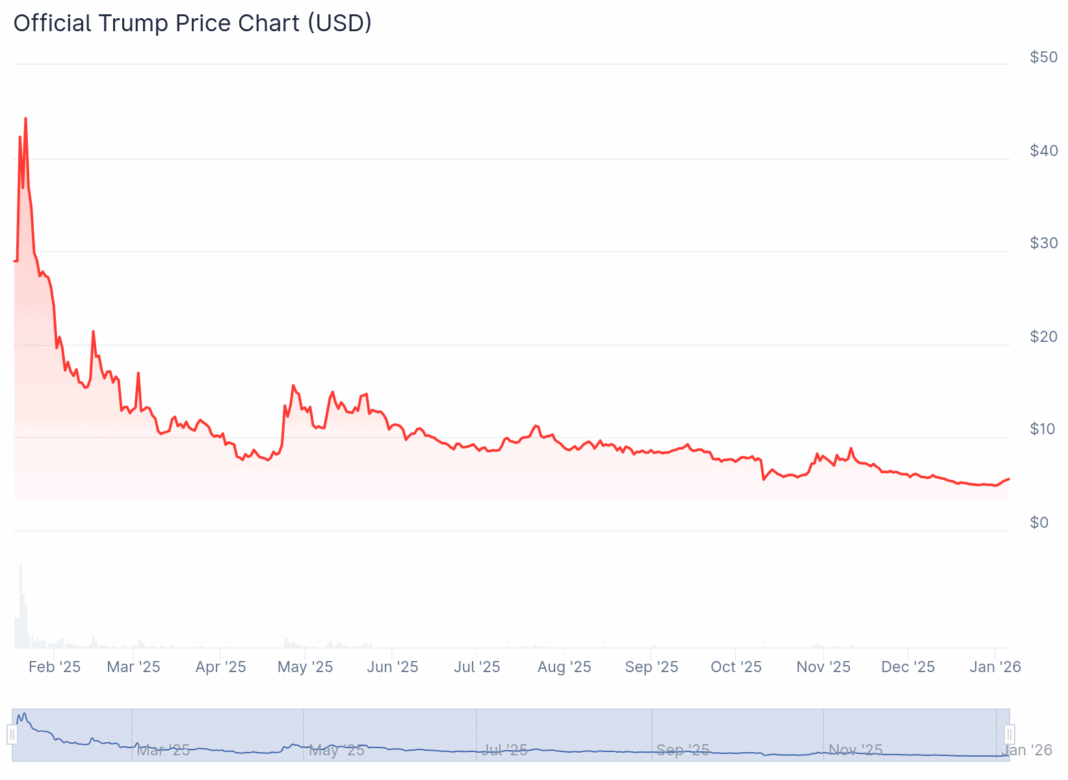Click the $50 price axis label
This screenshot has height=780, width=1068.
(1043, 57)
